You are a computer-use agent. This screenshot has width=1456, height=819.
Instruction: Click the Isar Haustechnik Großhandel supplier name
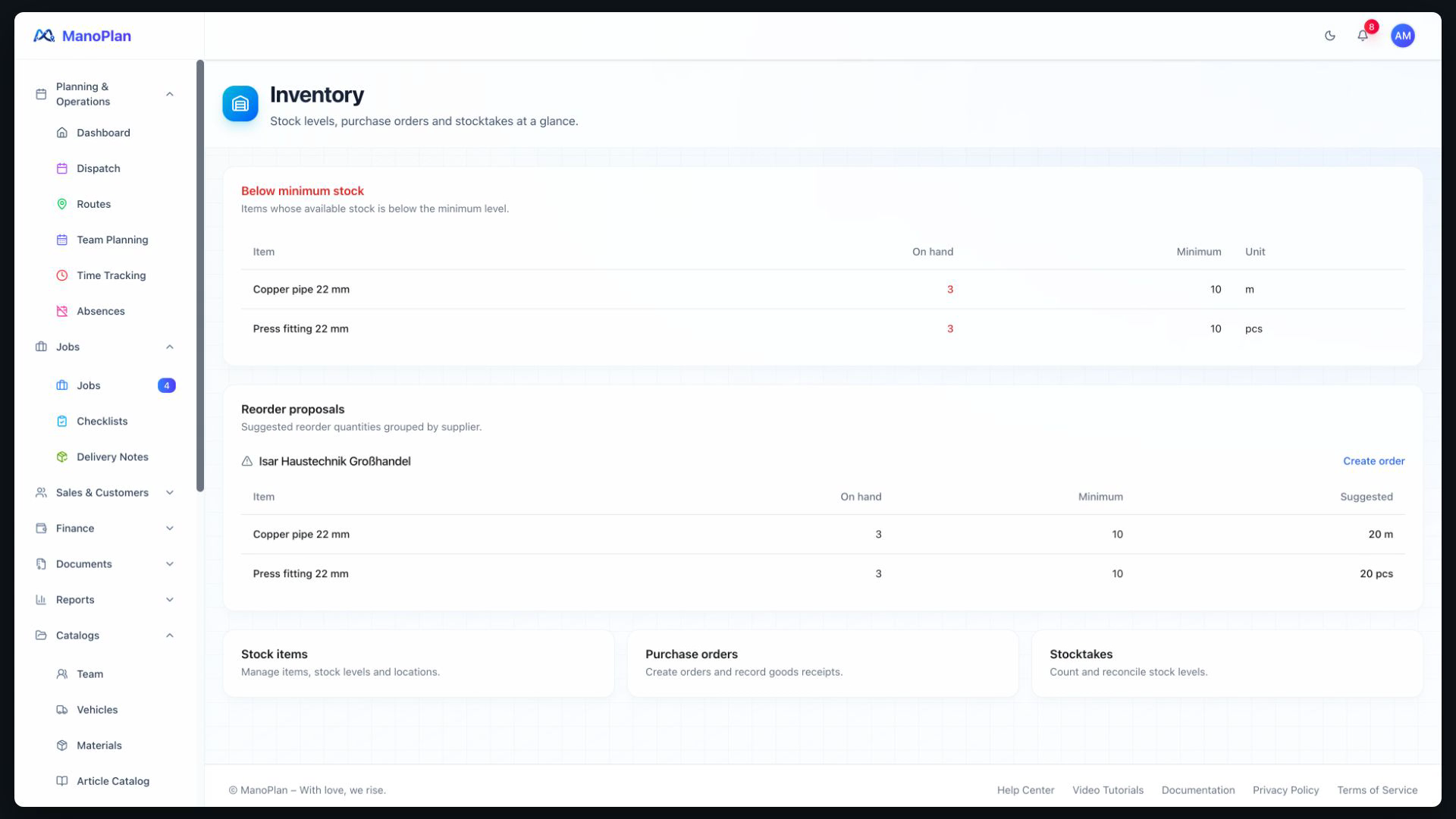tap(334, 461)
